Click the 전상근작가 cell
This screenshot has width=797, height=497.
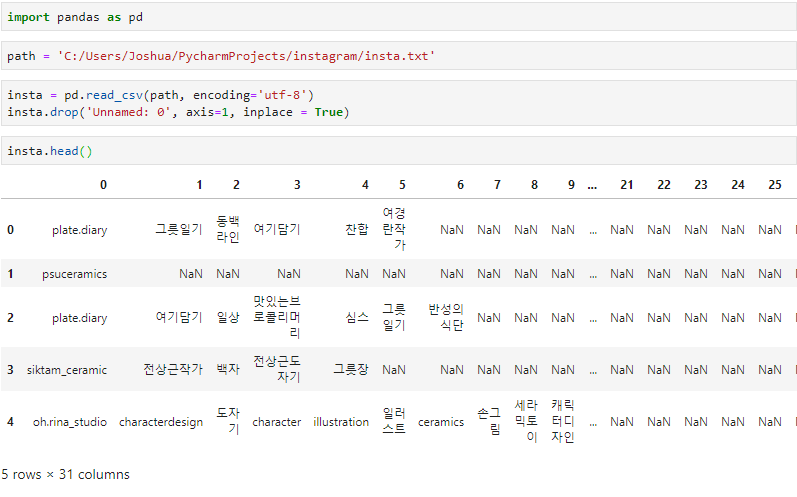pos(173,370)
